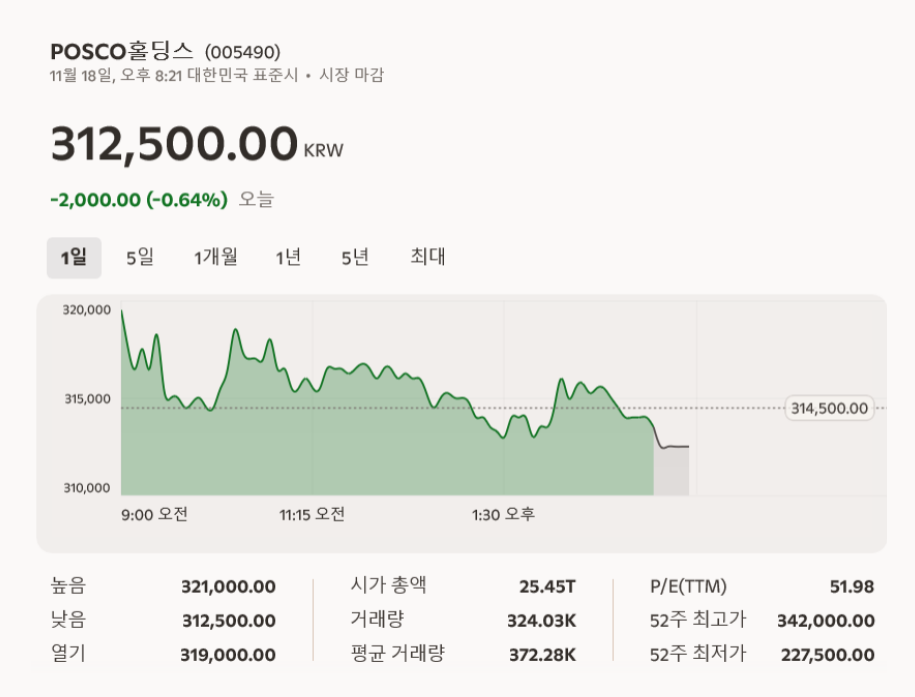Show the 1년 chart view
This screenshot has height=697, width=915.
coord(288,257)
